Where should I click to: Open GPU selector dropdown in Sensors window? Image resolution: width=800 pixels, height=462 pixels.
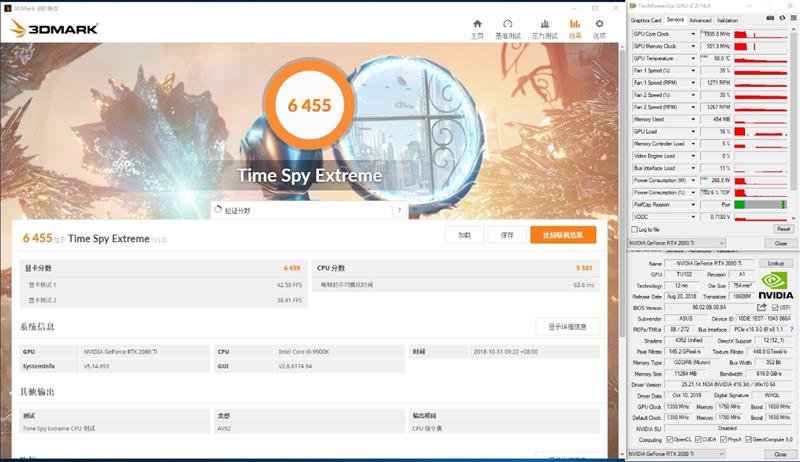pos(677,243)
